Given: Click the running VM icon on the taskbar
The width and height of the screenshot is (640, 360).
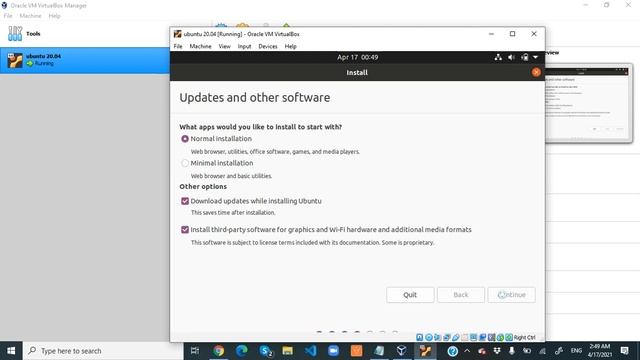Looking at the screenshot, I should tap(425, 351).
